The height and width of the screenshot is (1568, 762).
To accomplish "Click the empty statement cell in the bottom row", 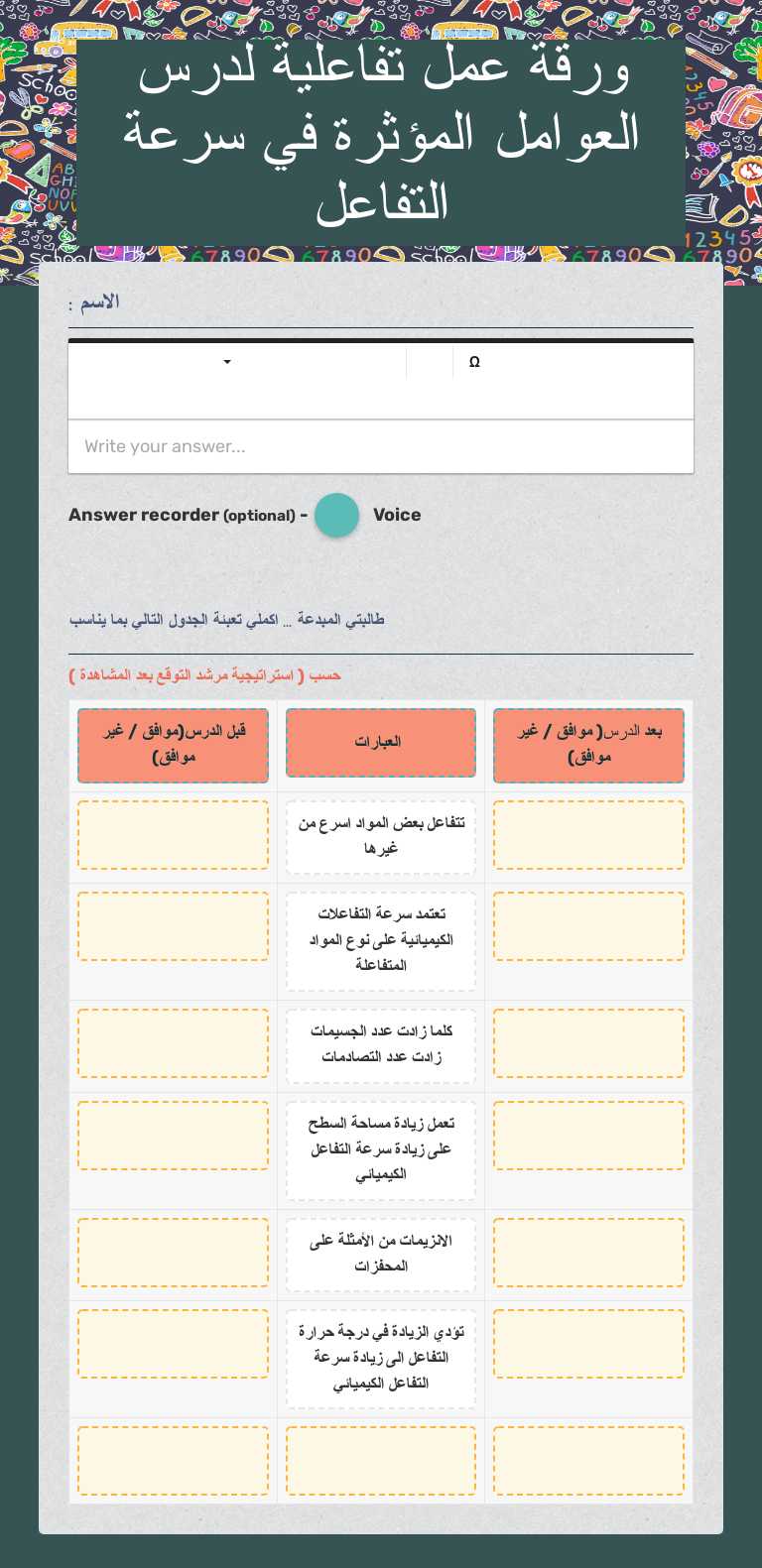I will [x=381, y=1460].
